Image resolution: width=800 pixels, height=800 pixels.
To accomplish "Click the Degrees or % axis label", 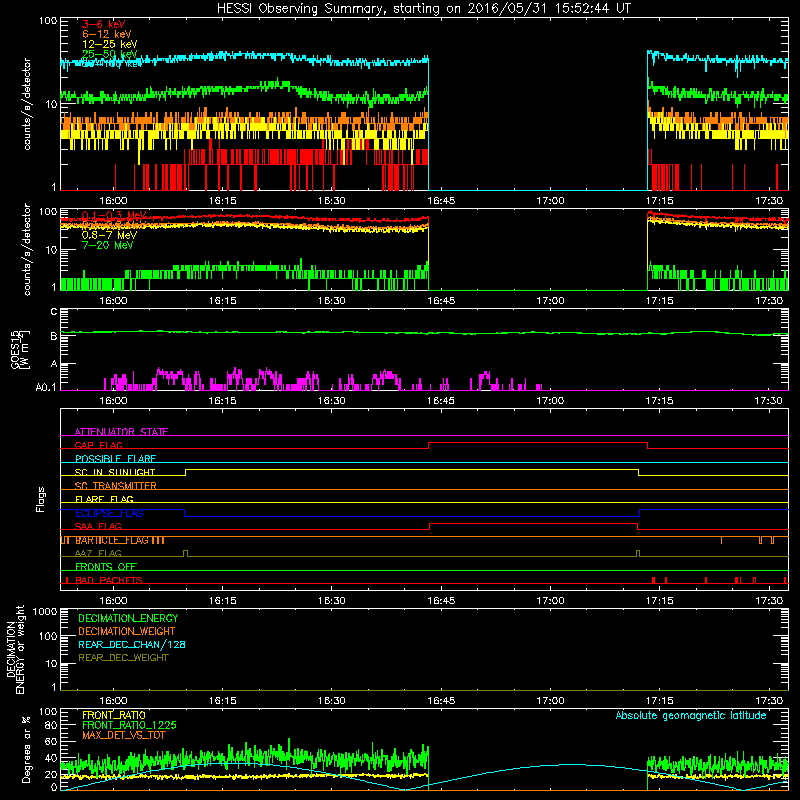I will (x=26, y=749).
